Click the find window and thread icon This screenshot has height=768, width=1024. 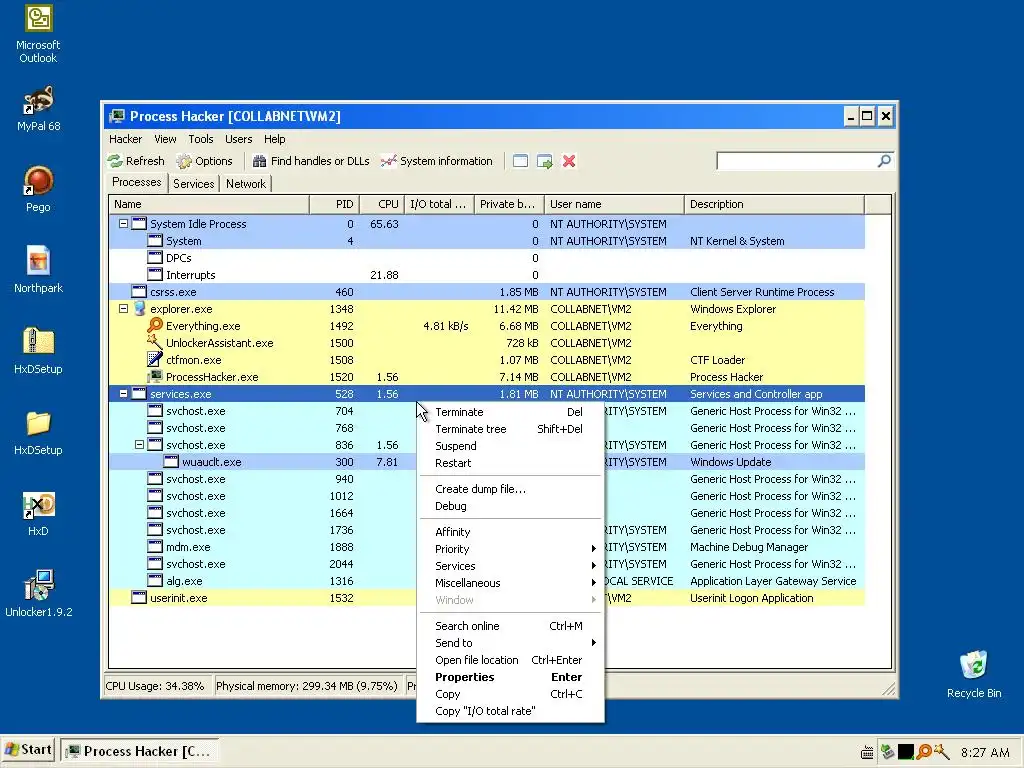tap(545, 161)
